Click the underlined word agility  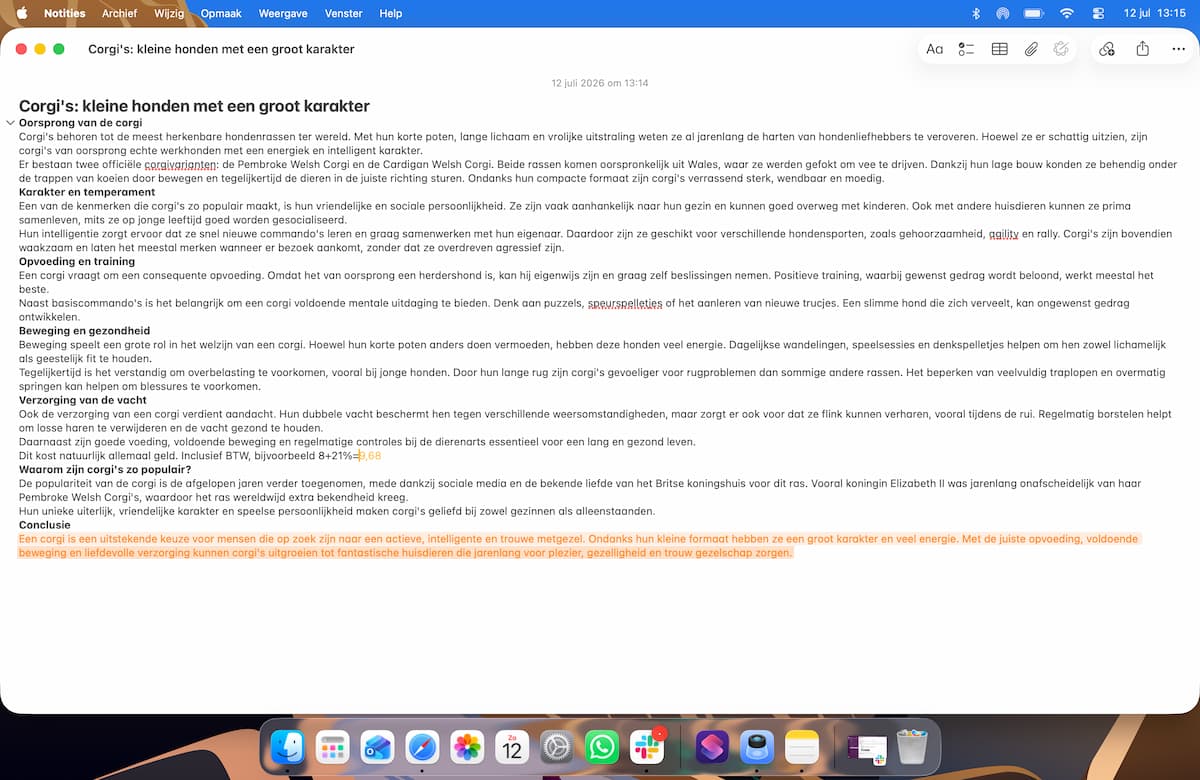pos(1003,234)
